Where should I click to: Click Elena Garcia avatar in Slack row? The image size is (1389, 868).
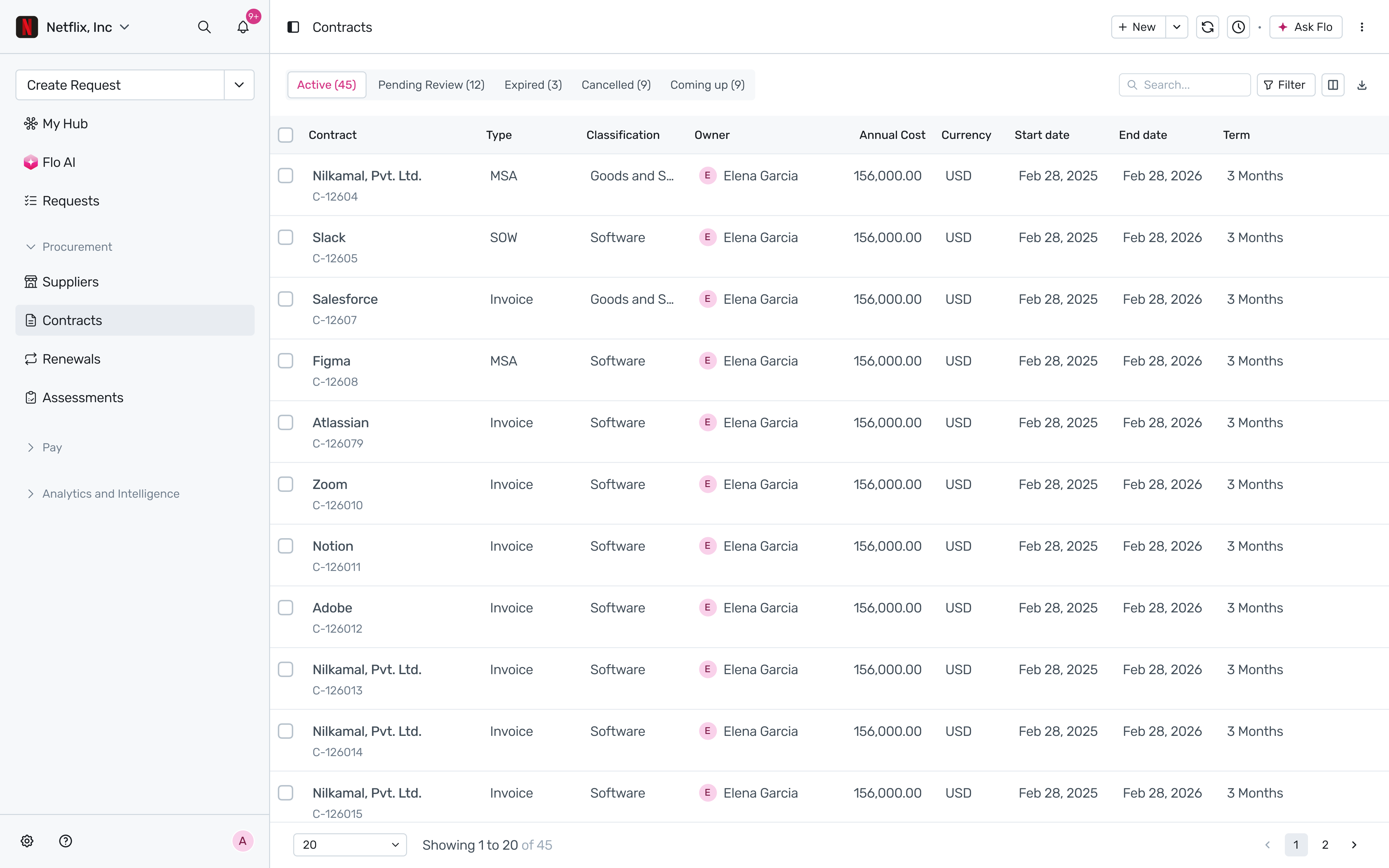coord(708,237)
